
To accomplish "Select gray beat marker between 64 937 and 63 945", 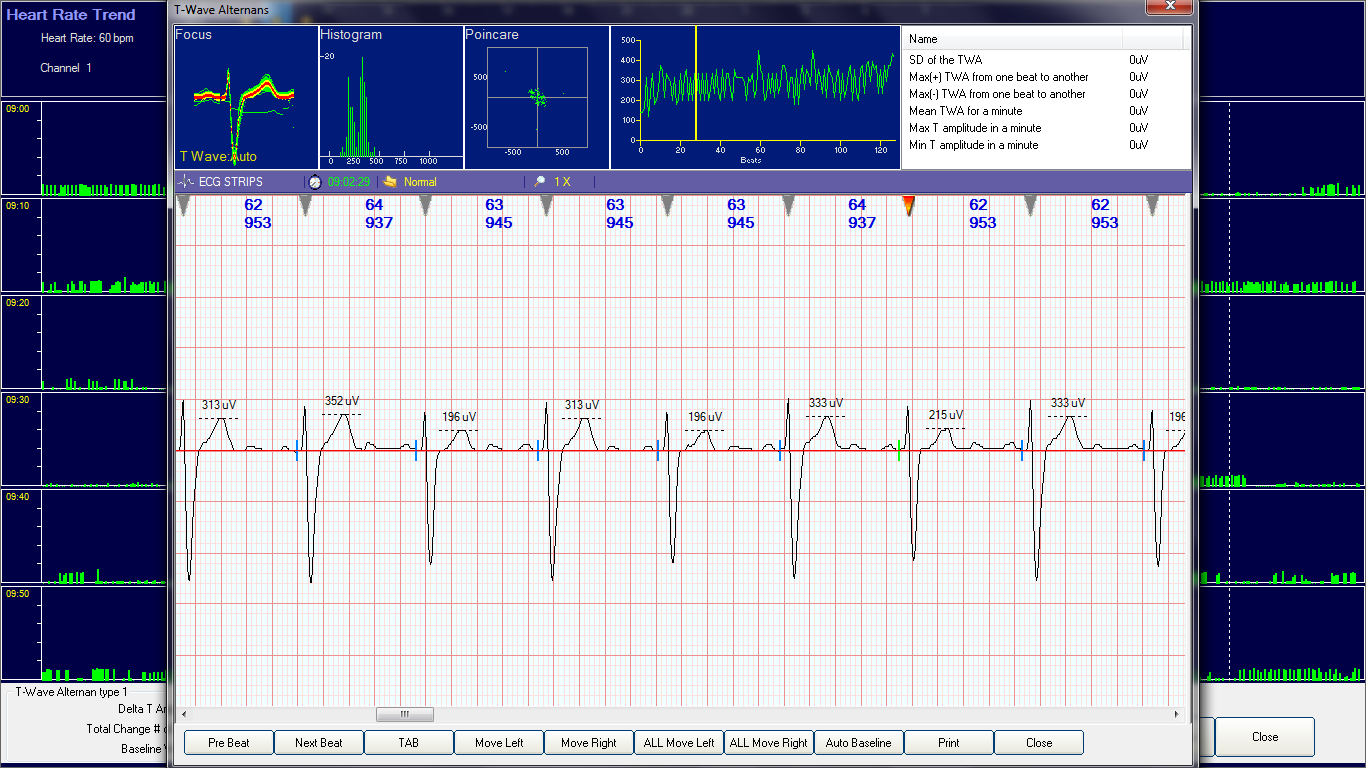I will point(425,206).
